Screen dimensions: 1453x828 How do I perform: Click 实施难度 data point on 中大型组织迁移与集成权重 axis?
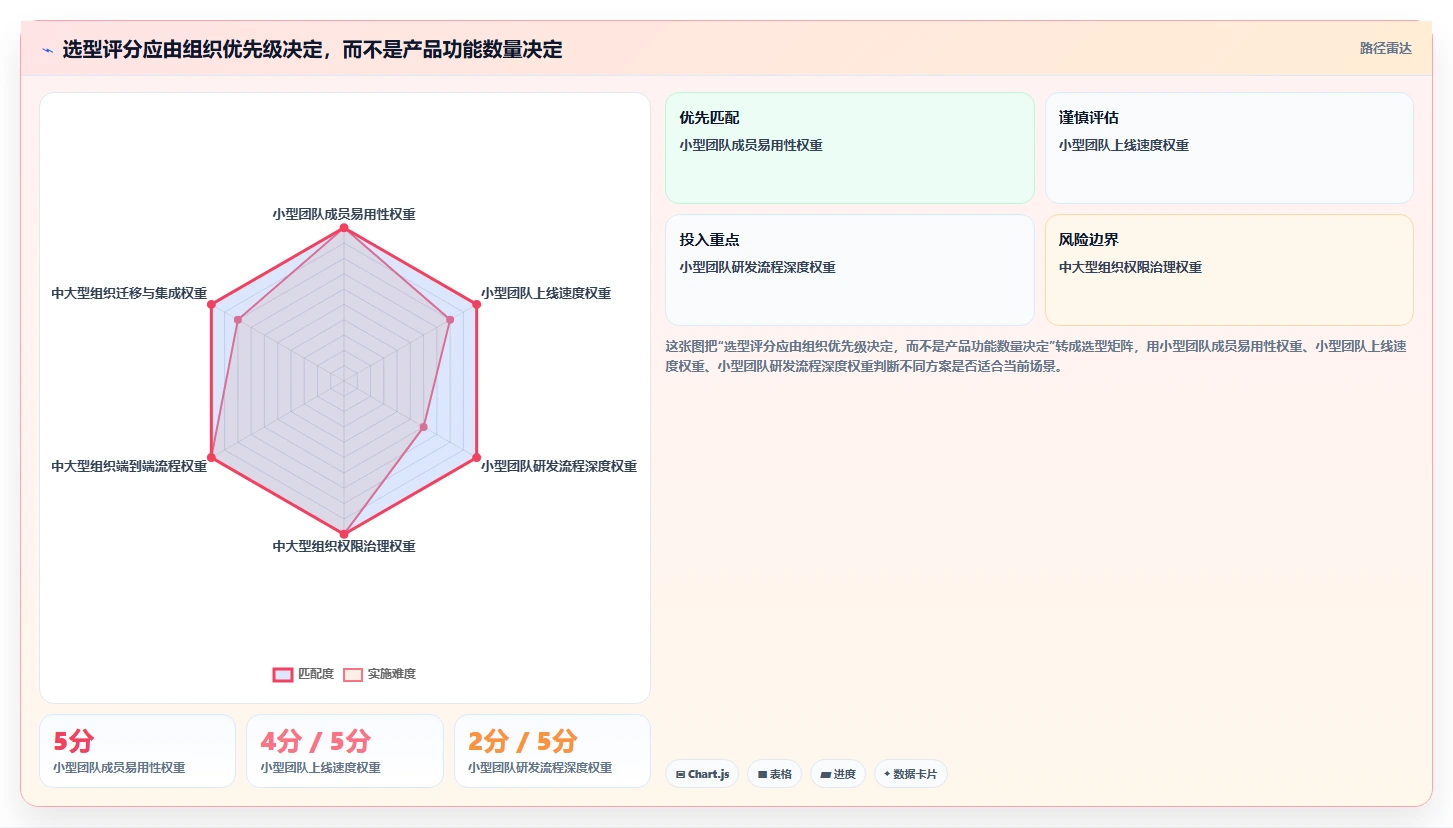238,320
